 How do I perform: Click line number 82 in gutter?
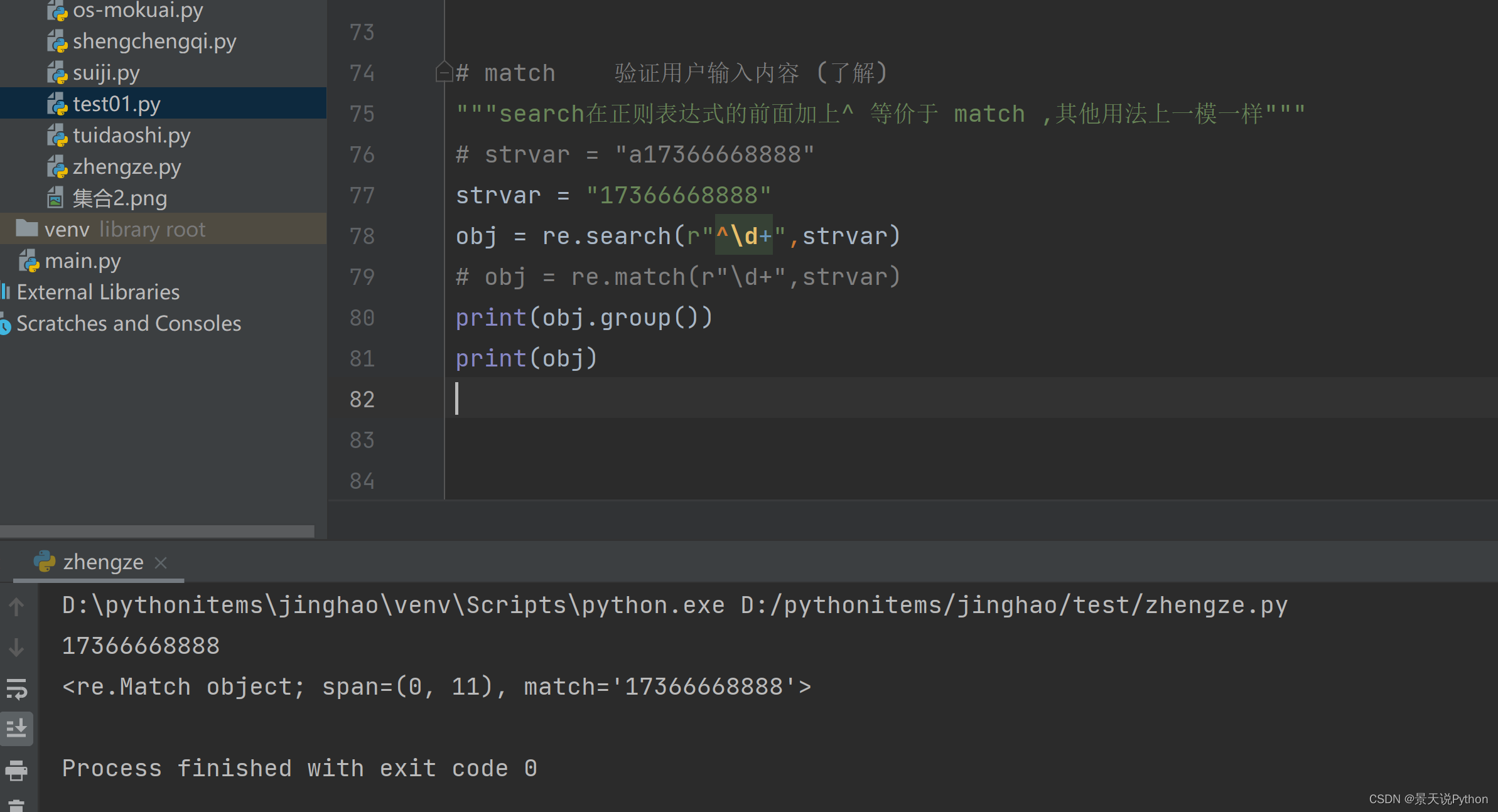pyautogui.click(x=362, y=399)
